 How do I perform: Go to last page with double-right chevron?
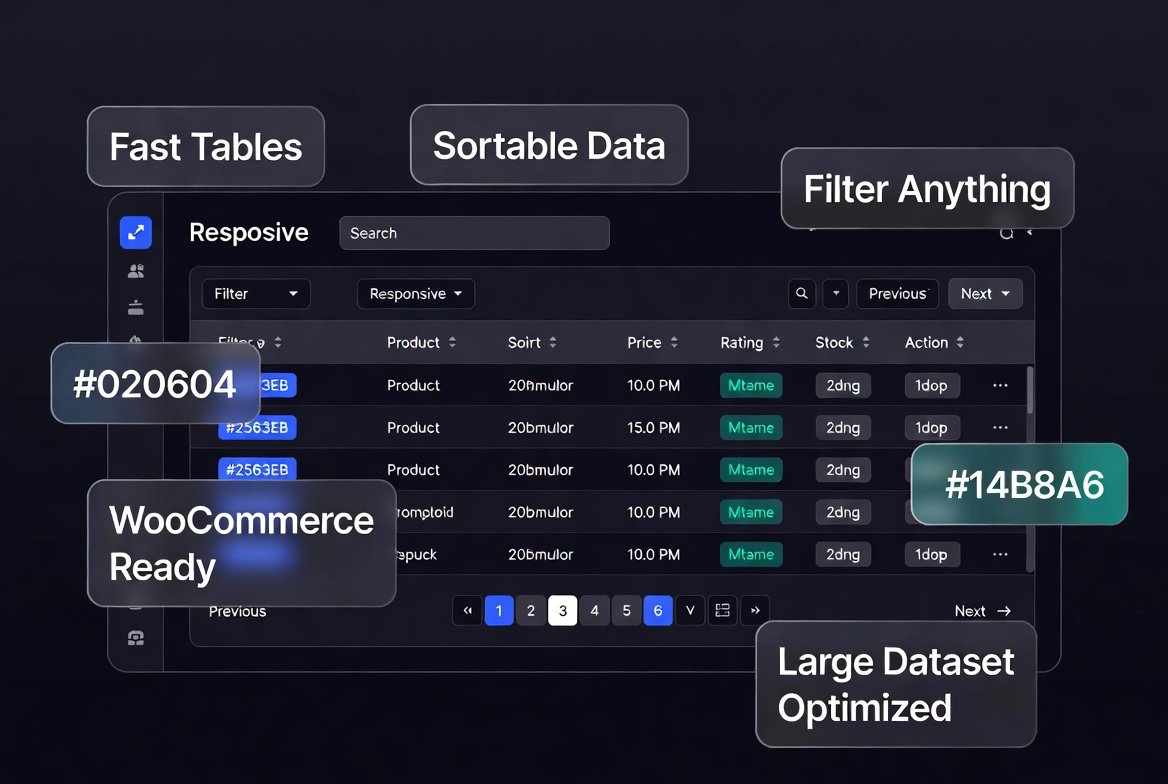coord(755,610)
